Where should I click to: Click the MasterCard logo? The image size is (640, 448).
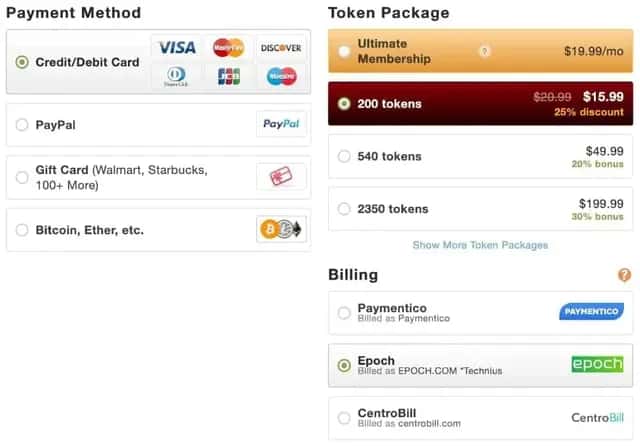(x=229, y=47)
